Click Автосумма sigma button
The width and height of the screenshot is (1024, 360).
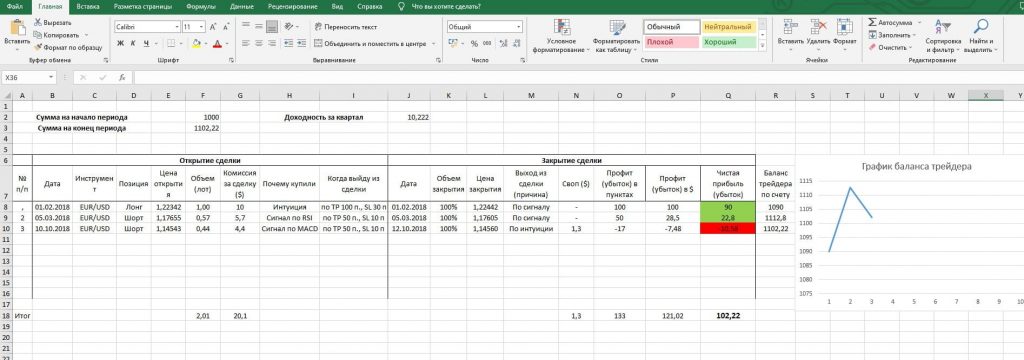click(890, 22)
